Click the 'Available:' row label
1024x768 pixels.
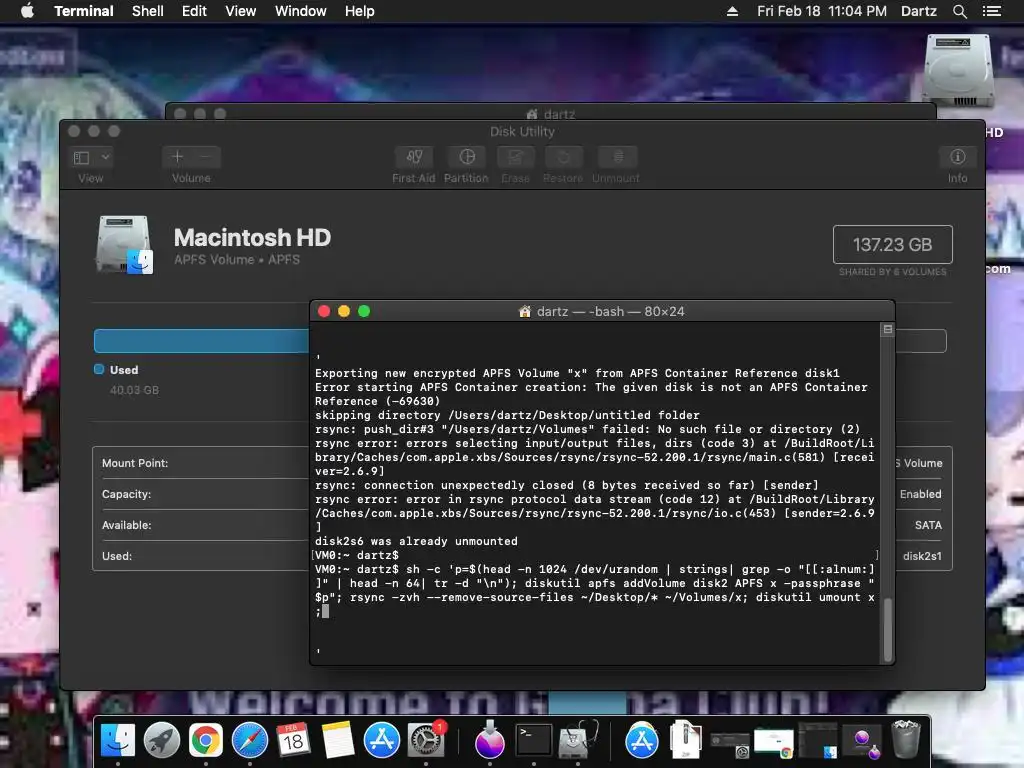(127, 525)
